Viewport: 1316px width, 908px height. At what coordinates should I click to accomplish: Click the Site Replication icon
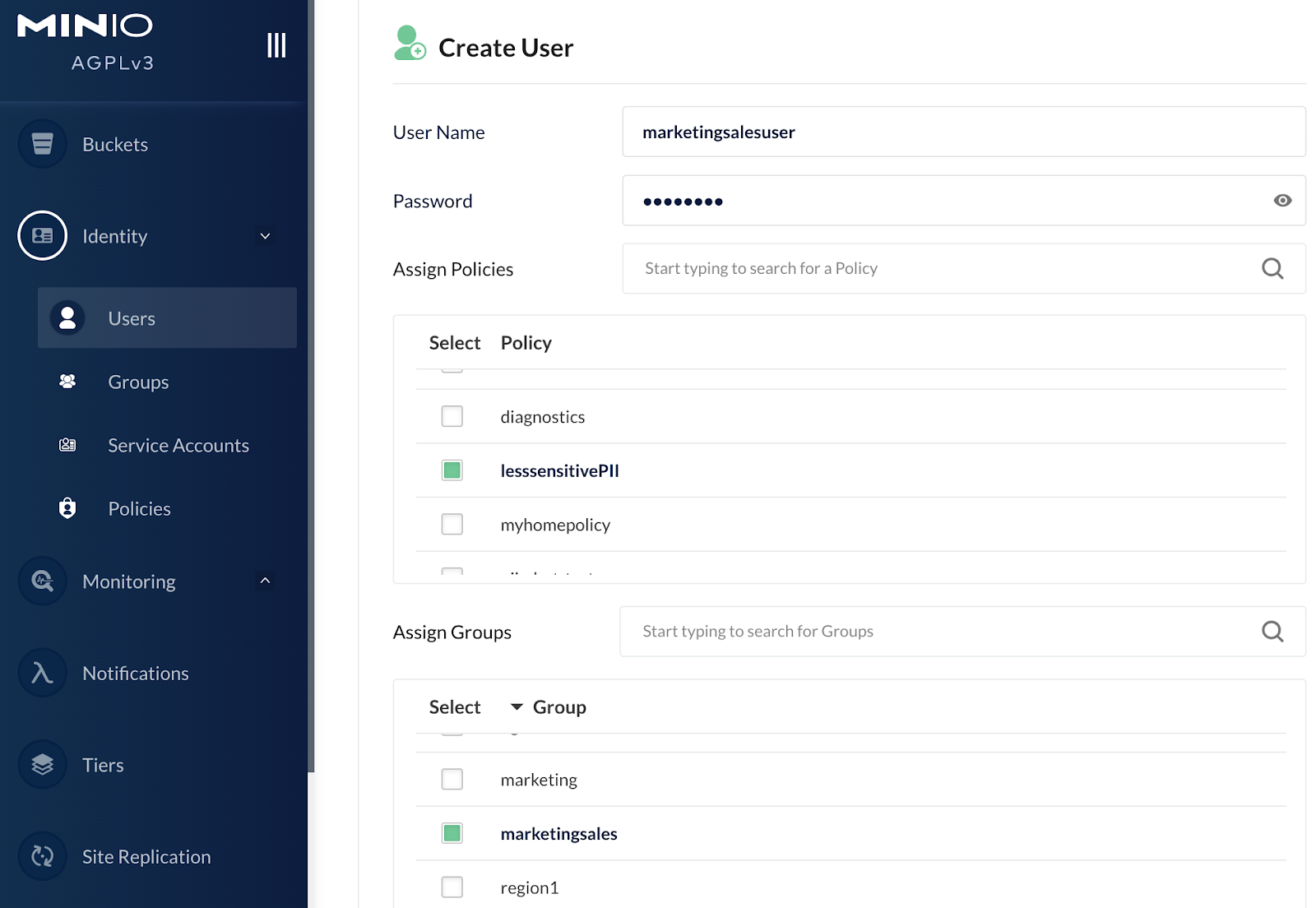42,856
